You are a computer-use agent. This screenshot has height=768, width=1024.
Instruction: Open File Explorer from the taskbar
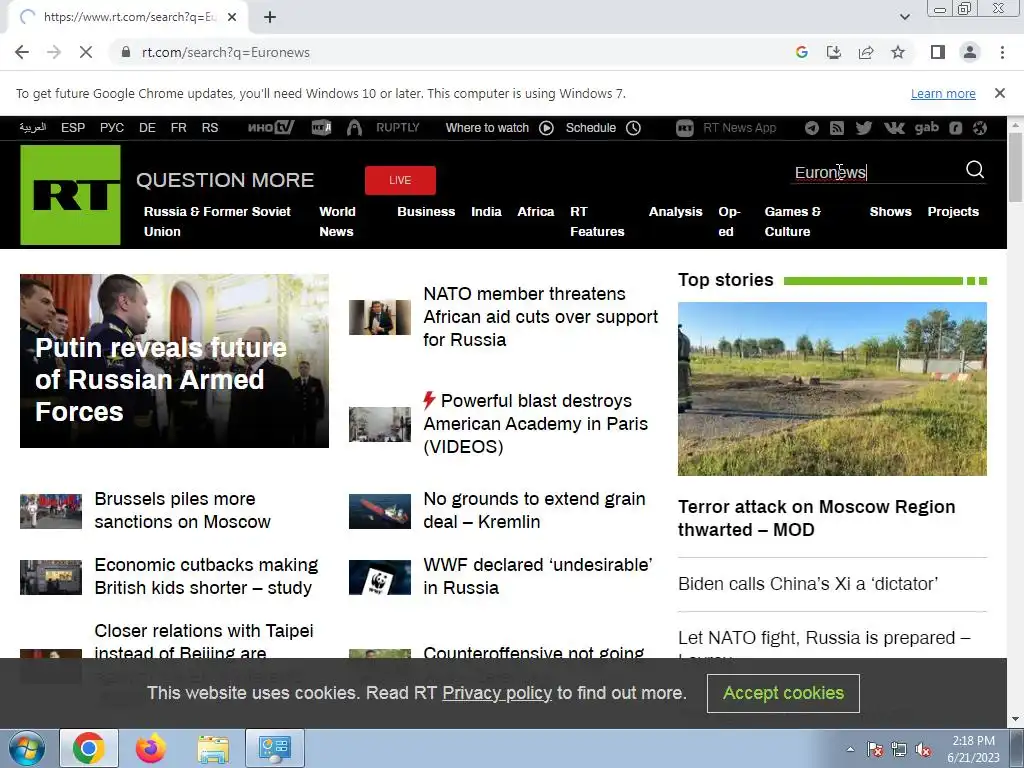click(213, 748)
